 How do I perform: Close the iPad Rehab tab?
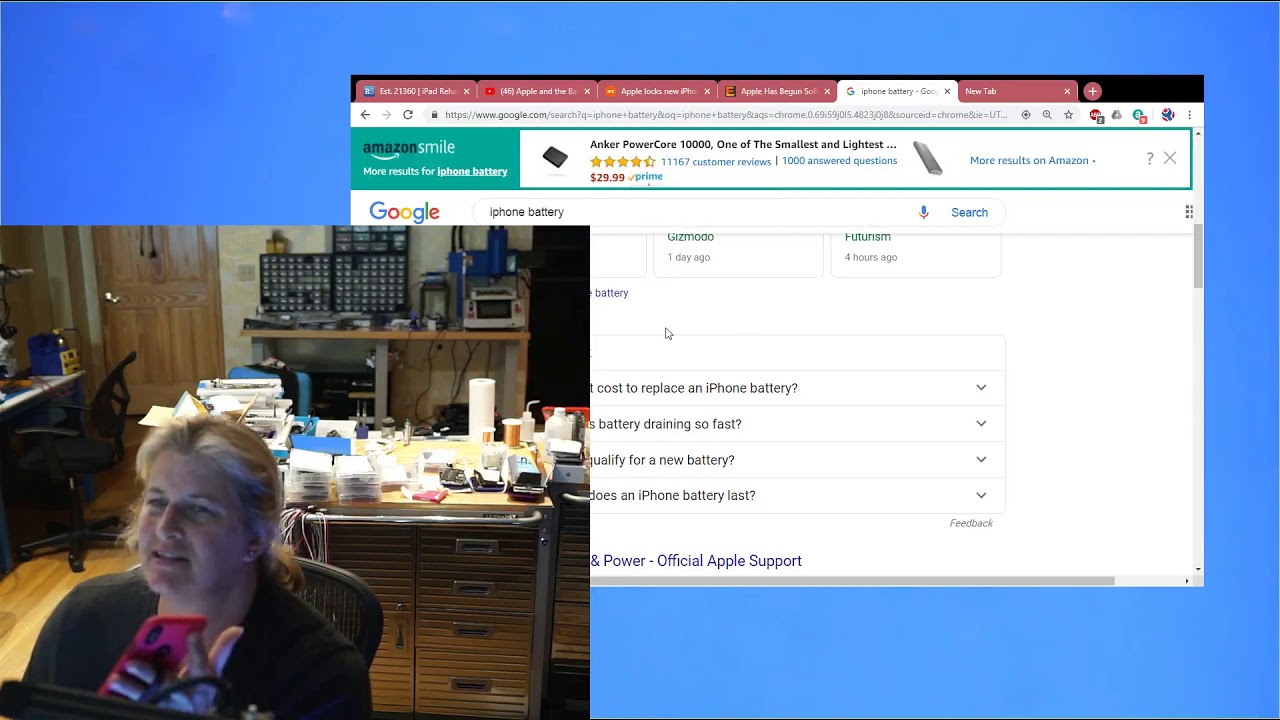pyautogui.click(x=466, y=91)
